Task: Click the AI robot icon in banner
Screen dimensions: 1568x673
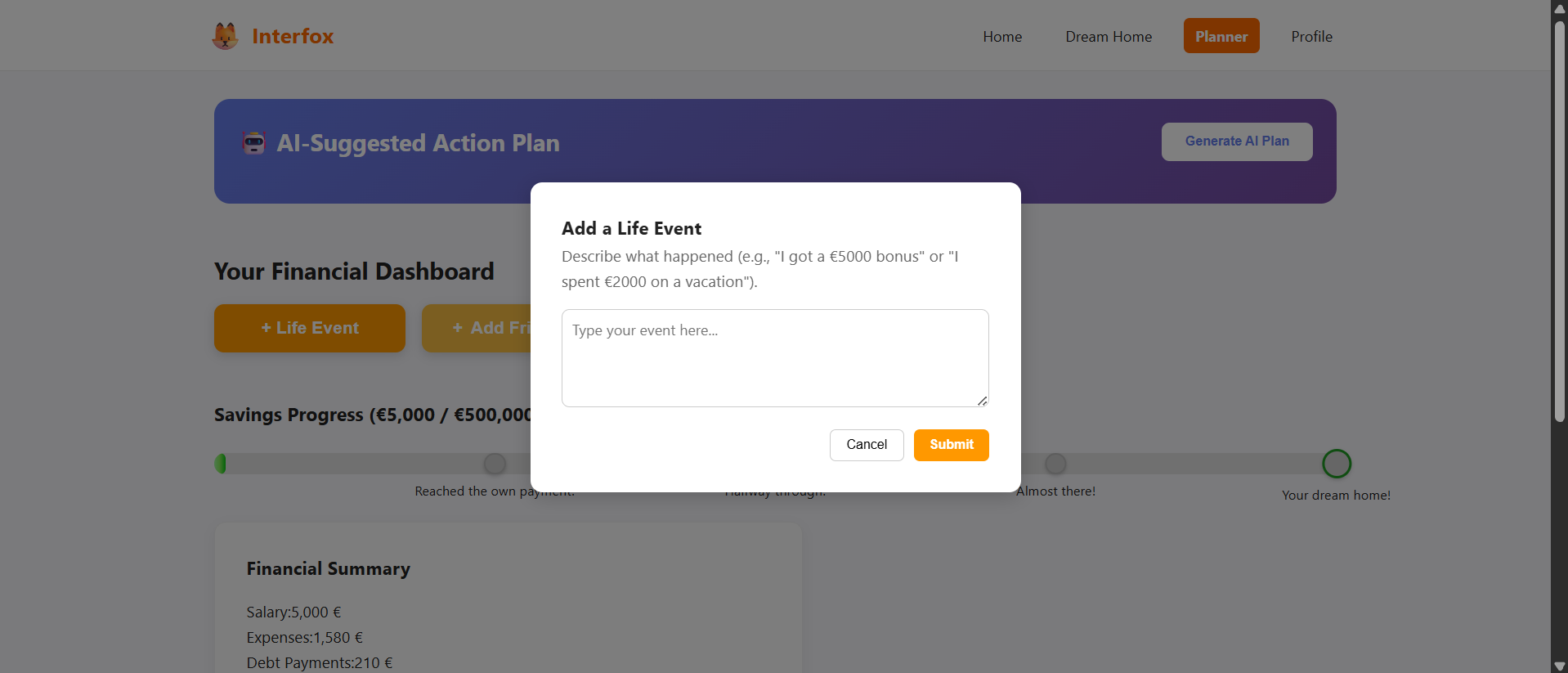Action: [x=254, y=143]
